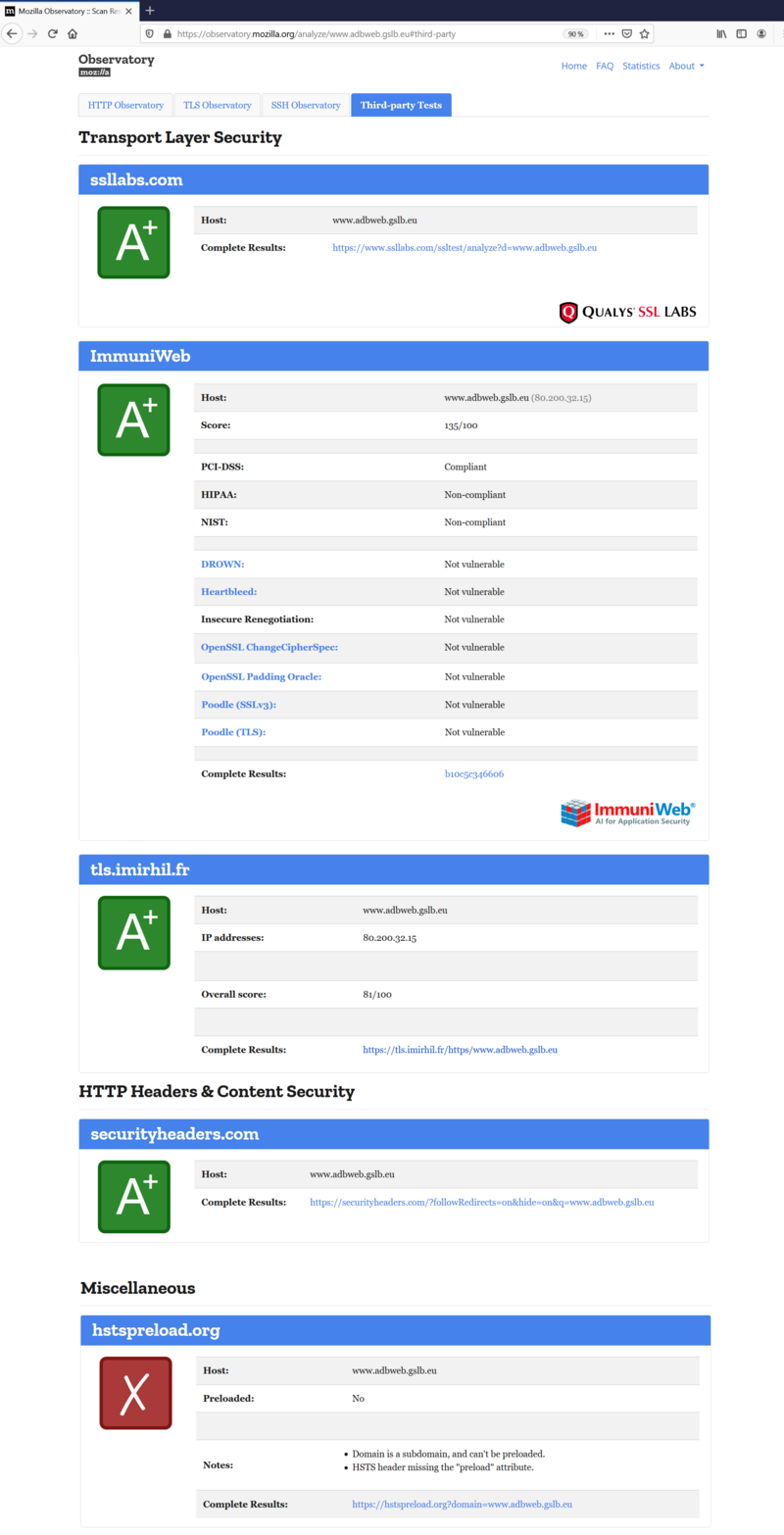Screen dimensions: 784x1535
Task: Close the Mozilla Observatory tab
Action: (x=128, y=10)
